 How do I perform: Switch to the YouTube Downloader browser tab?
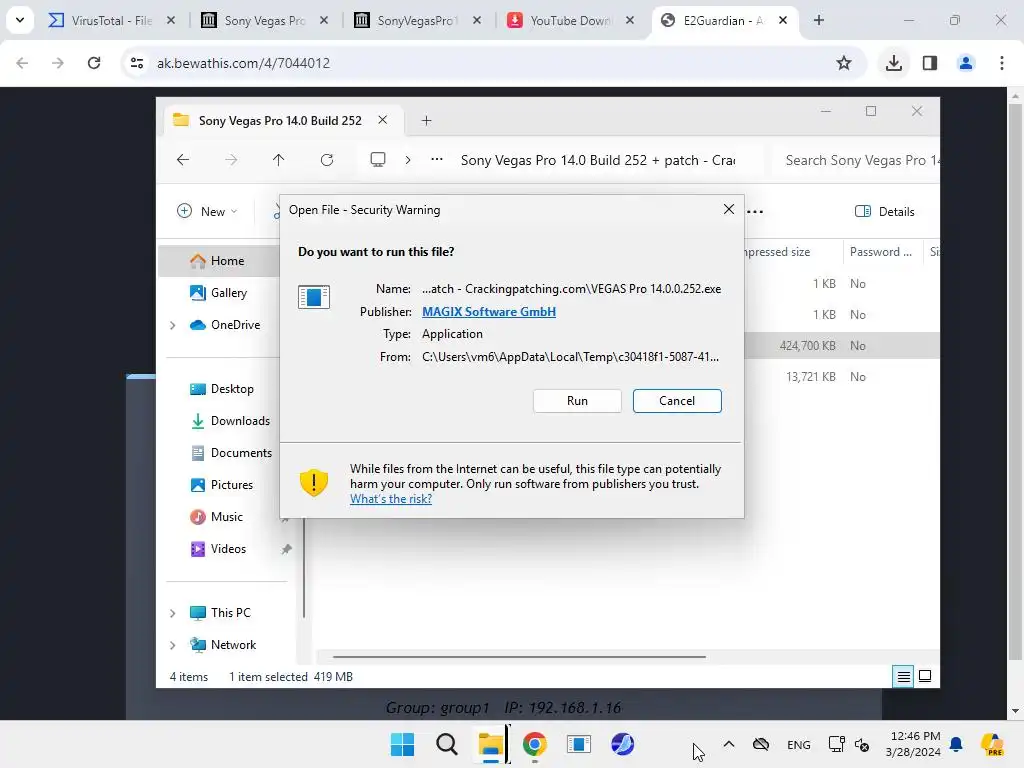pyautogui.click(x=569, y=20)
